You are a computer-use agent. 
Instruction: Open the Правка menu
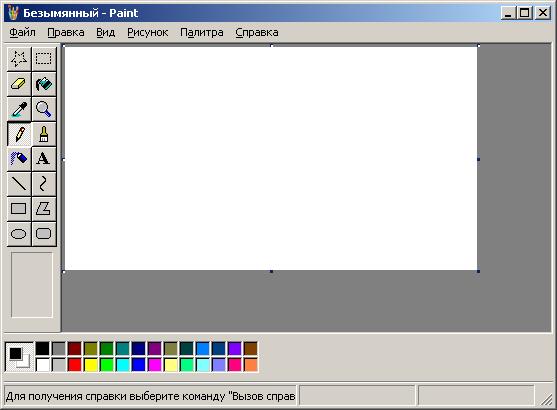tap(66, 32)
